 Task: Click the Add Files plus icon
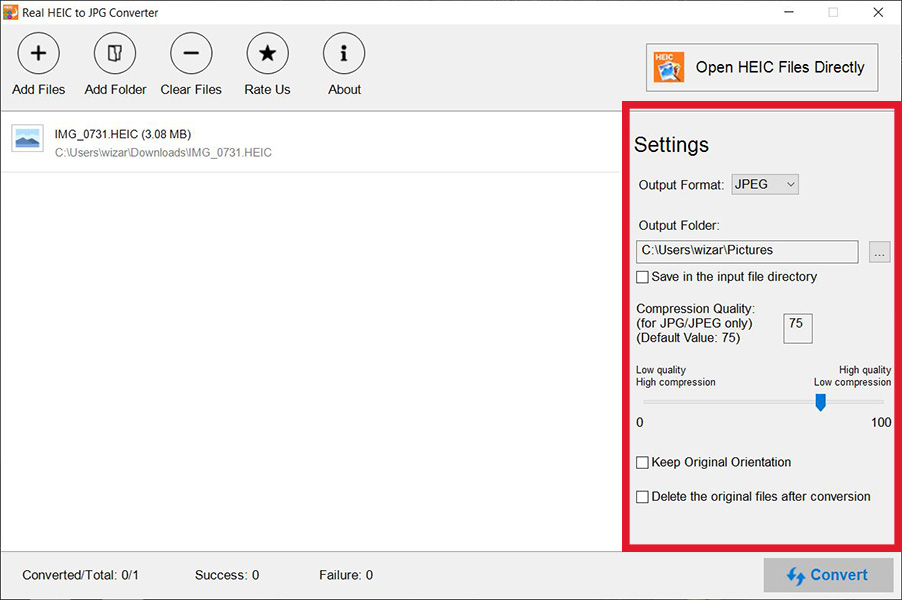38,53
